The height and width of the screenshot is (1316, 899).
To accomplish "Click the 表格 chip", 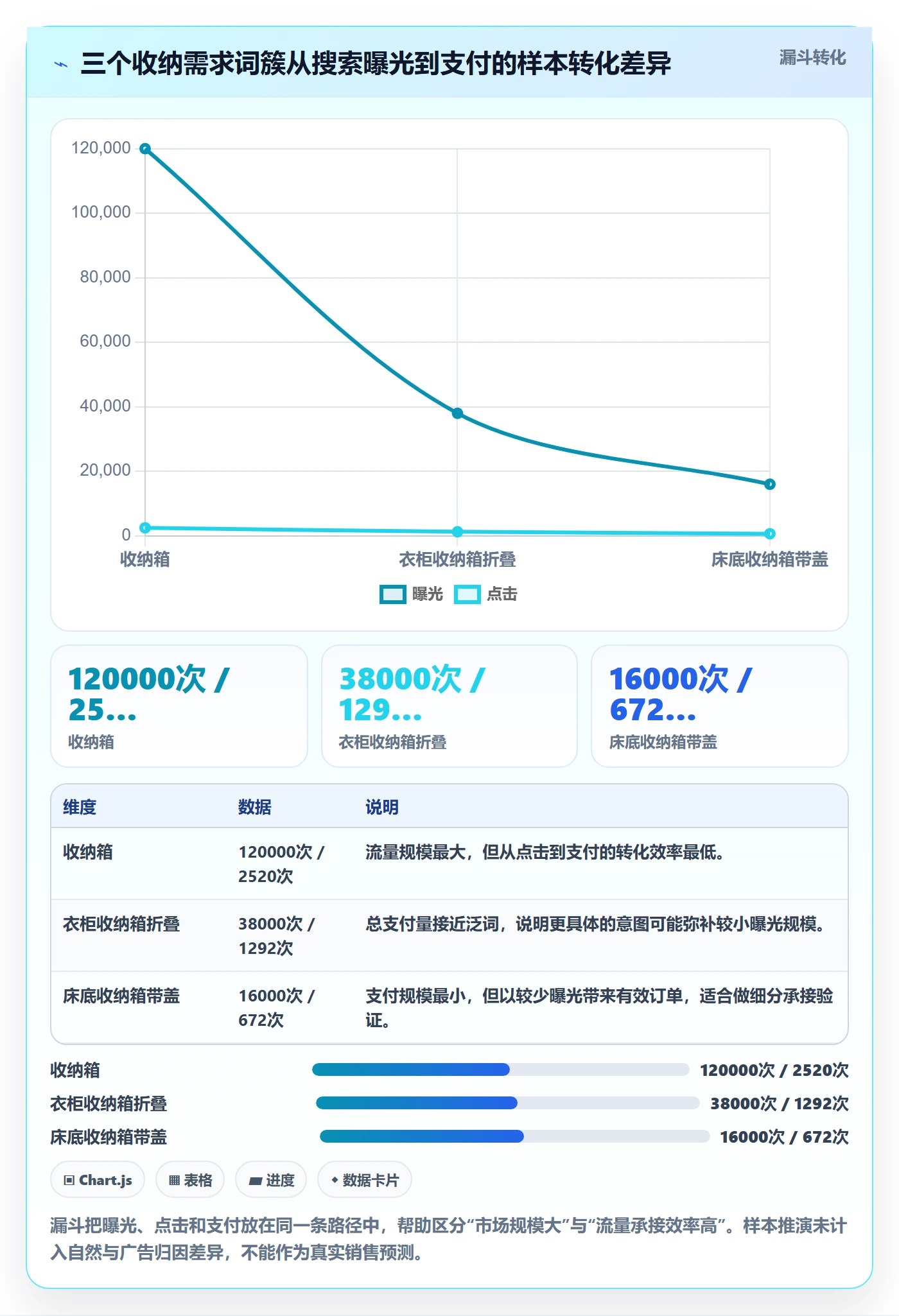I will click(190, 1180).
